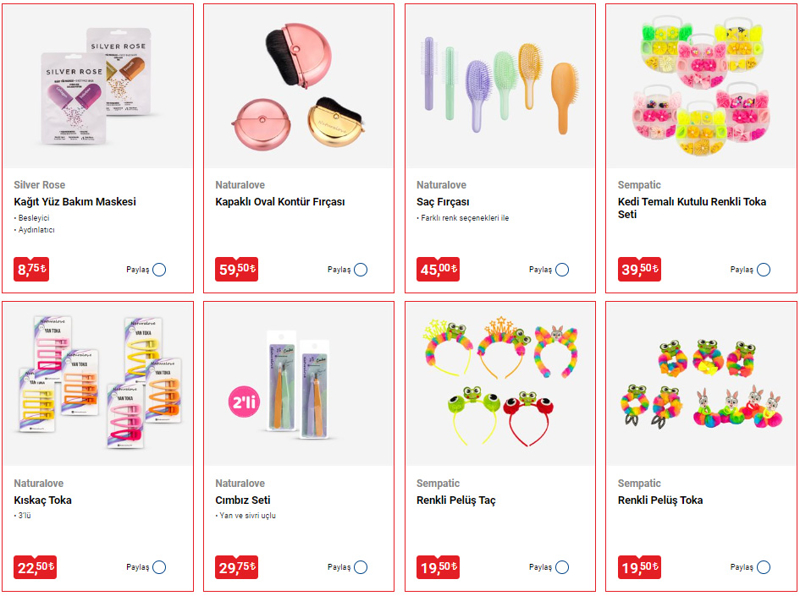Open the plush headbands product image
The height and width of the screenshot is (596, 800).
[x=501, y=384]
